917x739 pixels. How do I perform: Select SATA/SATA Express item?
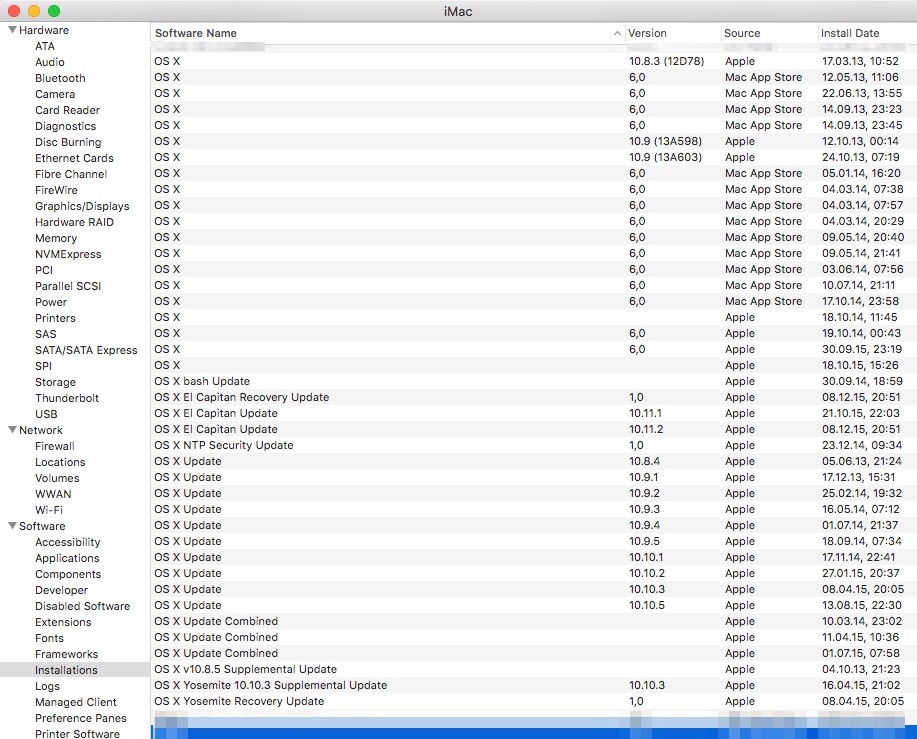86,350
